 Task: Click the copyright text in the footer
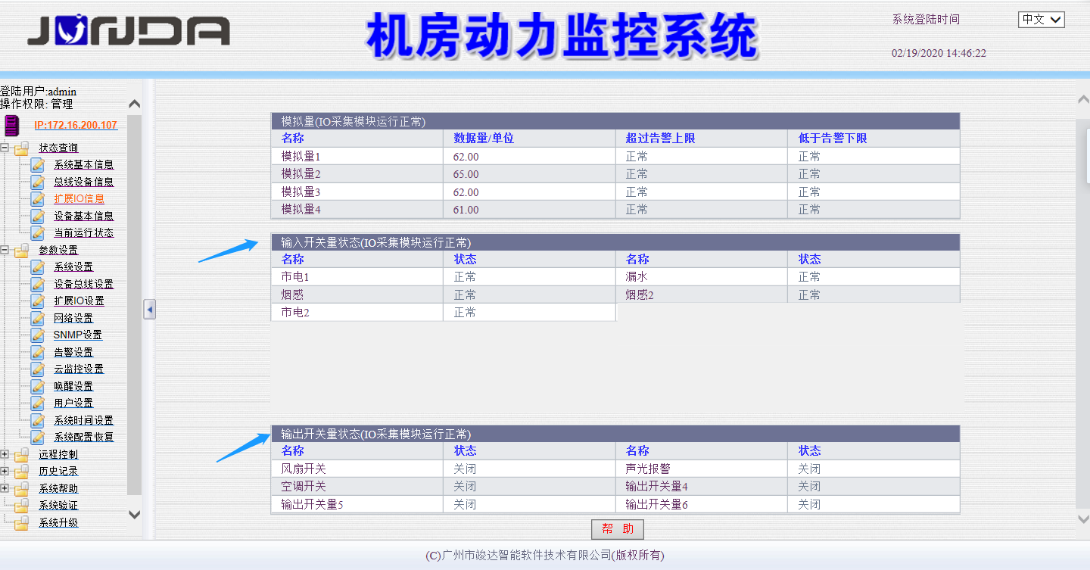pos(544,555)
